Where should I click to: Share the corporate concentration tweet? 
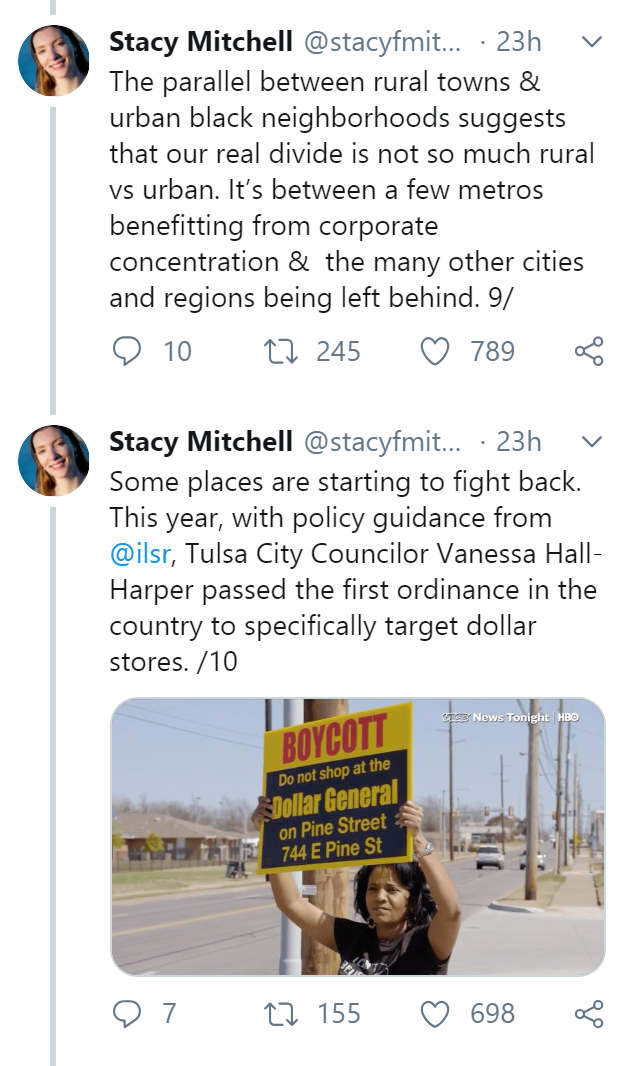[x=589, y=351]
